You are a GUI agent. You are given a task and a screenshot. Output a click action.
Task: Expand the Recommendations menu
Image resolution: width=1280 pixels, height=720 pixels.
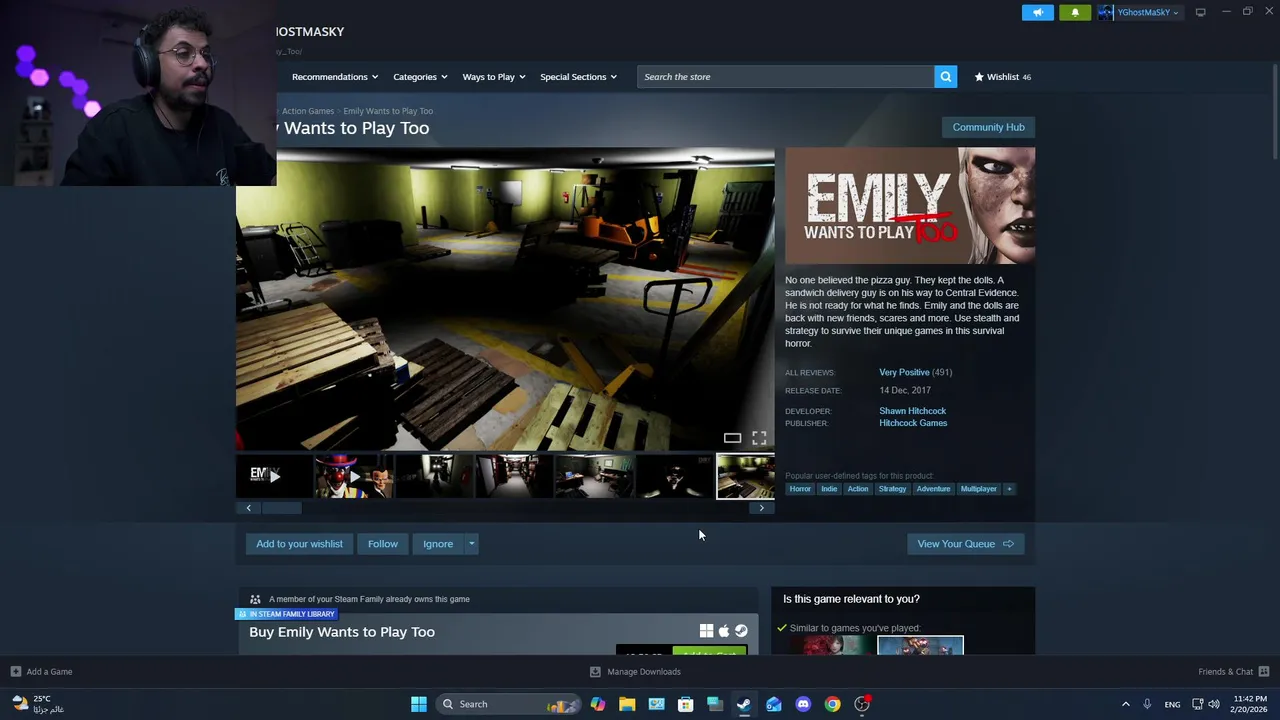(x=335, y=77)
